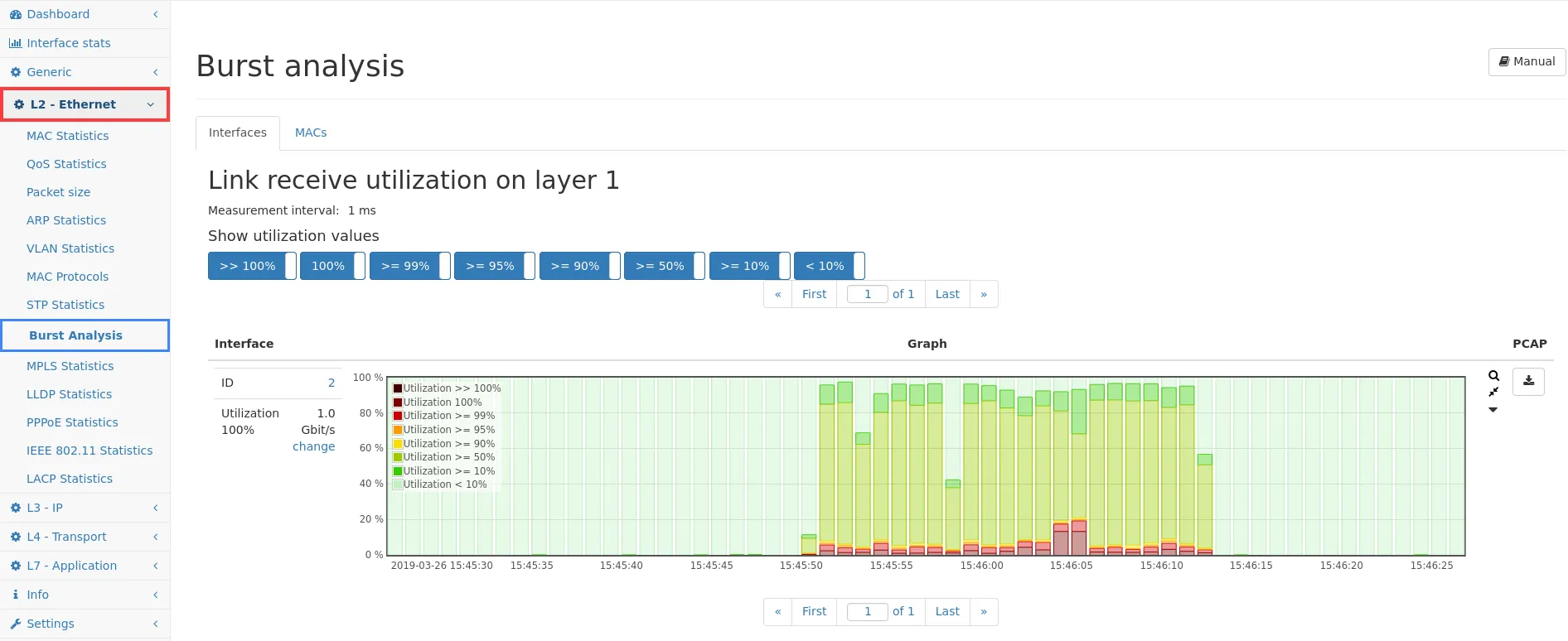
Task: Click the magnifier zoom icon beside graph
Action: click(x=1493, y=376)
